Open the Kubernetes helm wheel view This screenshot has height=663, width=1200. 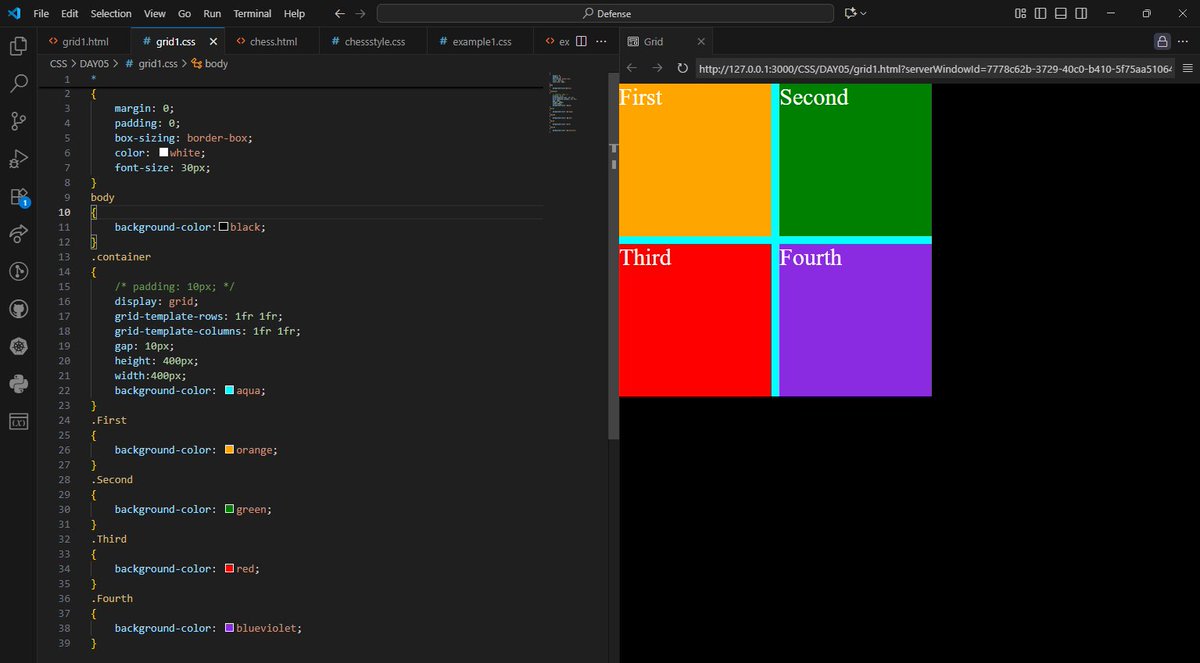point(18,346)
